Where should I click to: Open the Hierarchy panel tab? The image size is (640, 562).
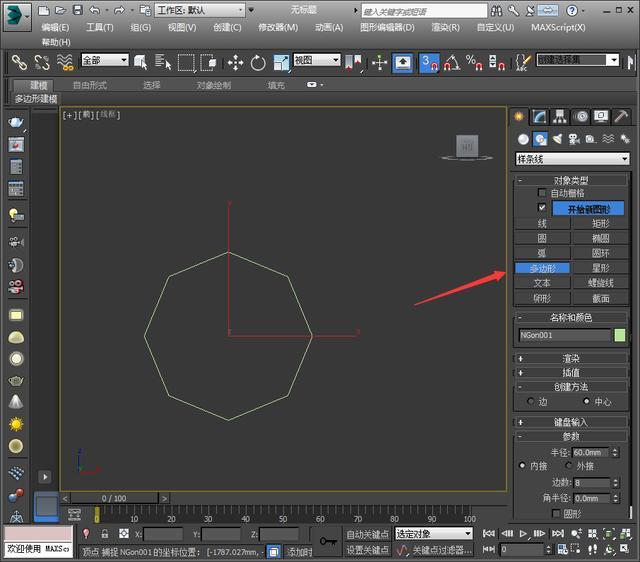coord(561,117)
